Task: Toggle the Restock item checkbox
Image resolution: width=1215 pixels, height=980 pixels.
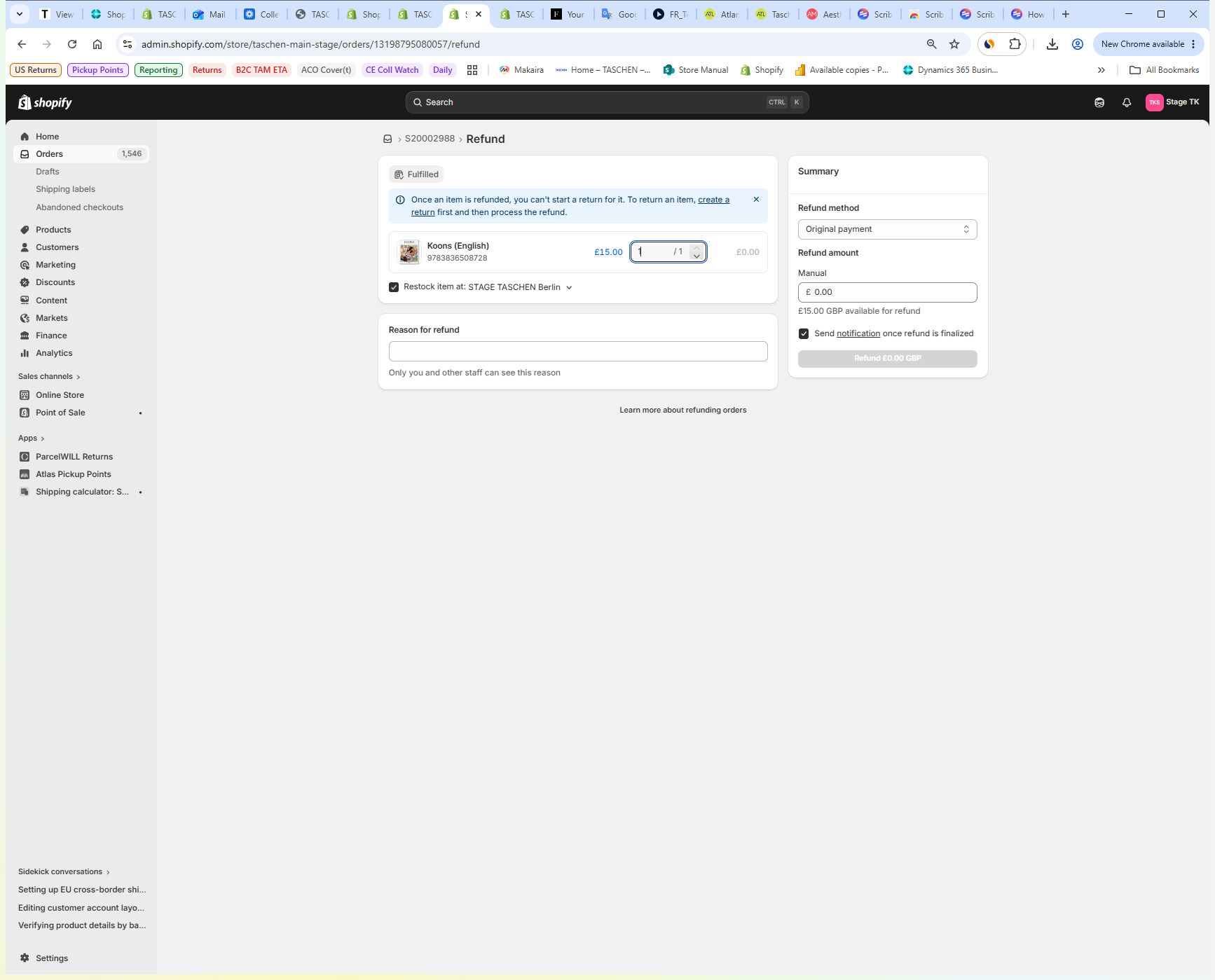Action: pyautogui.click(x=394, y=287)
